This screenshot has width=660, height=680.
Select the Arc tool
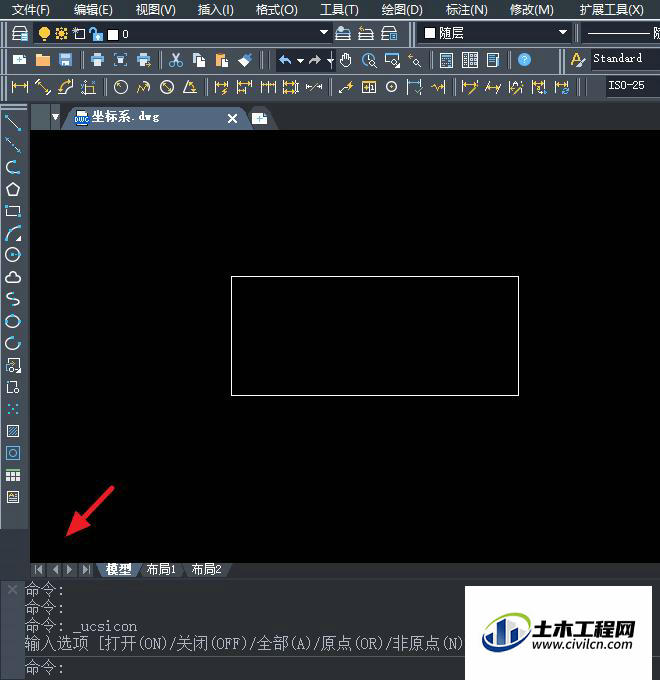click(x=13, y=233)
